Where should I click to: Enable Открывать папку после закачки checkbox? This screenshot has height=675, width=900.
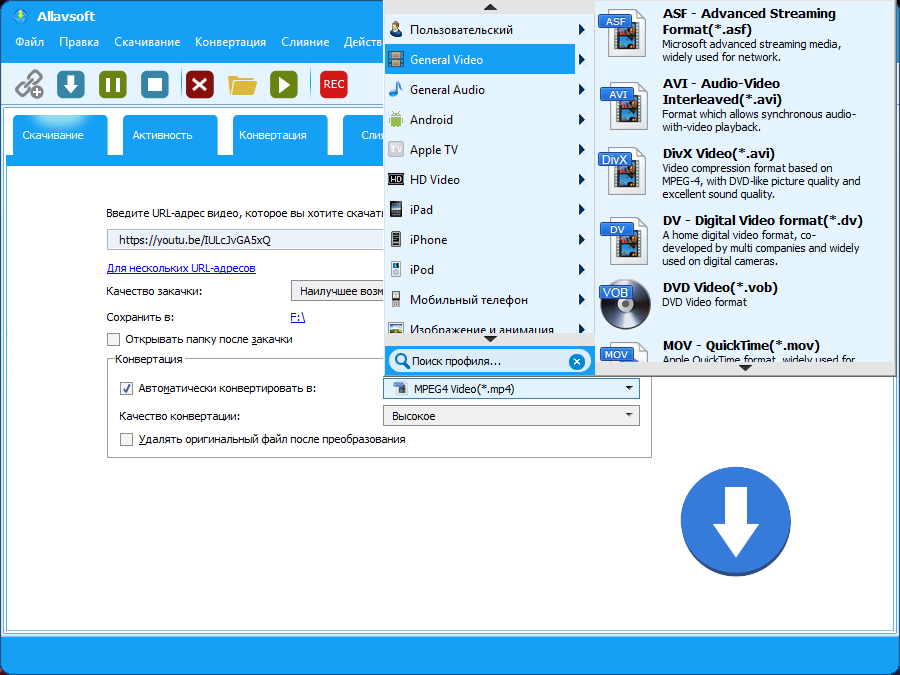(114, 339)
